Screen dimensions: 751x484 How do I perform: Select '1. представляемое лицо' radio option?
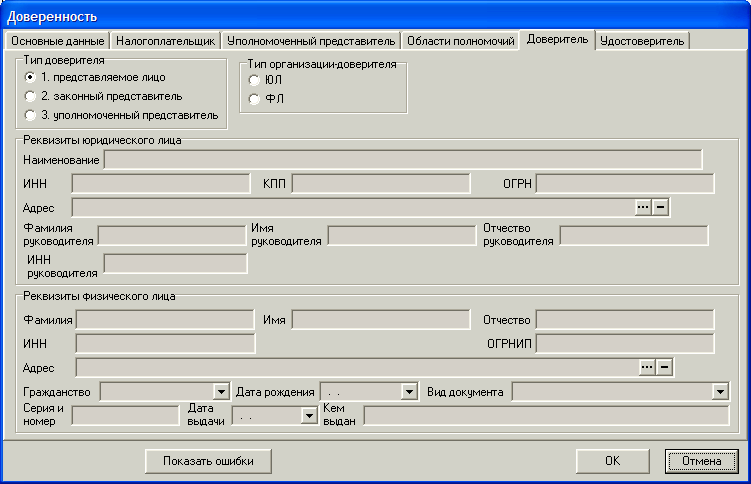(30, 77)
